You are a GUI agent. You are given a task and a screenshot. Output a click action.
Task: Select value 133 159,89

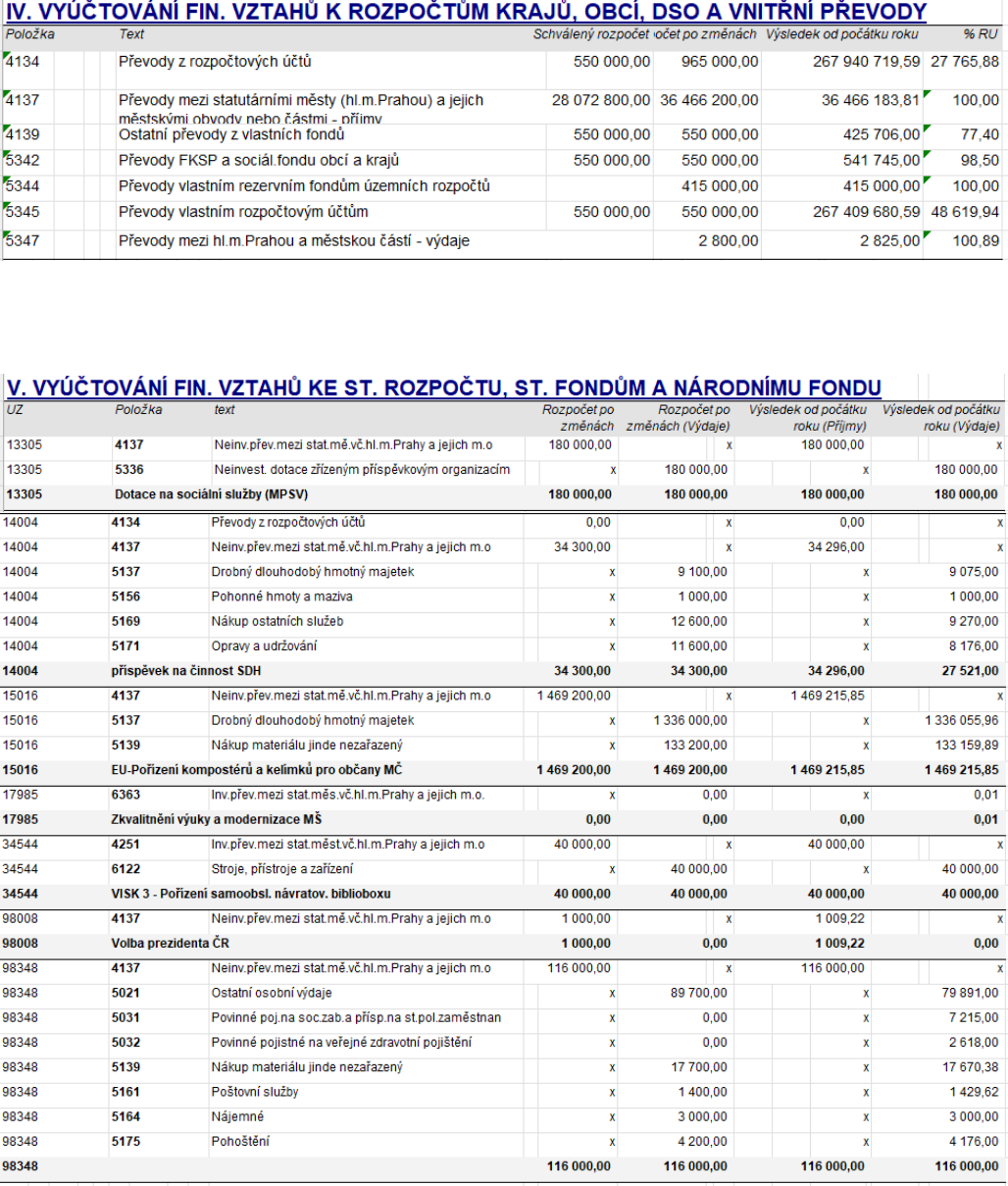[966, 745]
